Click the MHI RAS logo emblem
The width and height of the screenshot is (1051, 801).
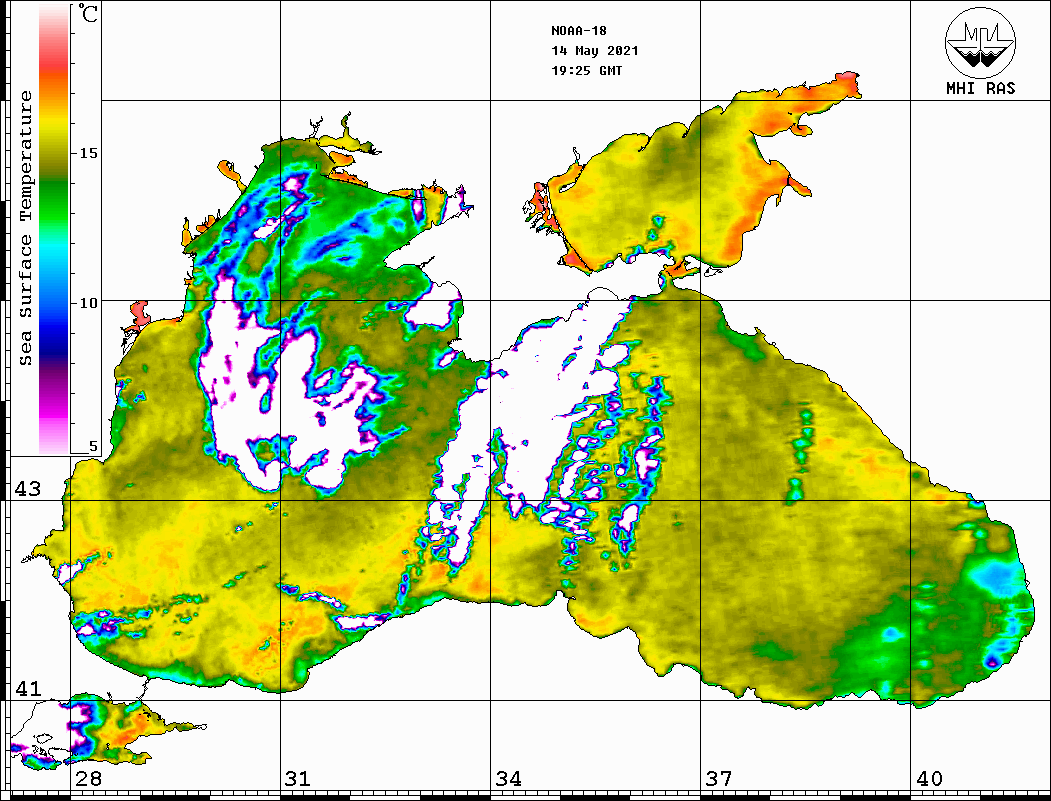tap(980, 42)
